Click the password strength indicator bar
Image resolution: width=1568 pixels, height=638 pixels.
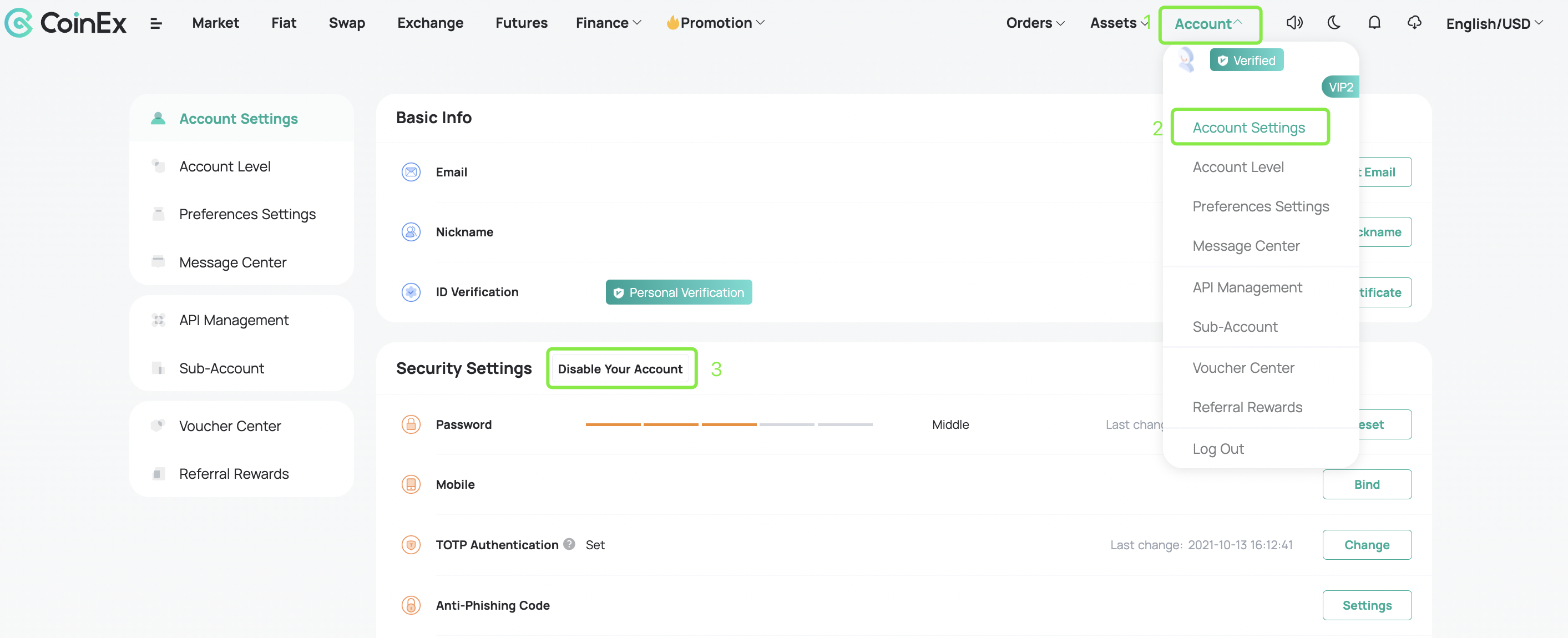pos(729,424)
